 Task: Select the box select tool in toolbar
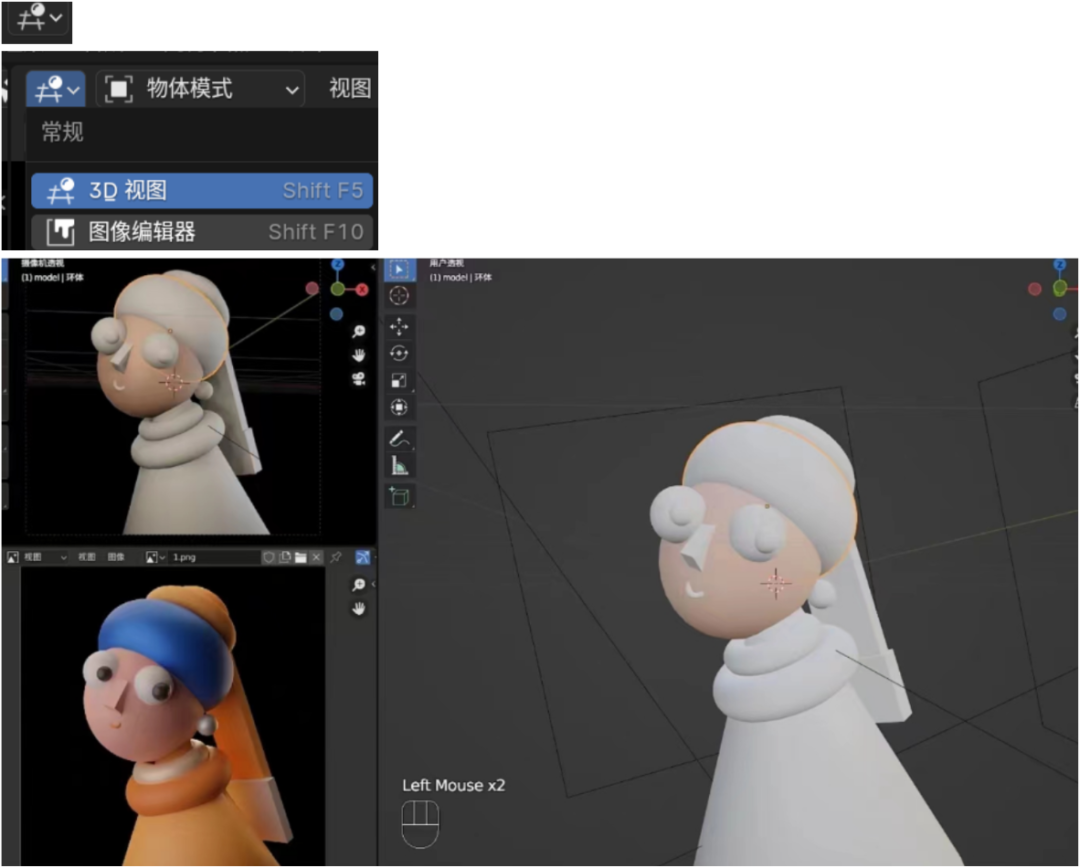tap(399, 269)
